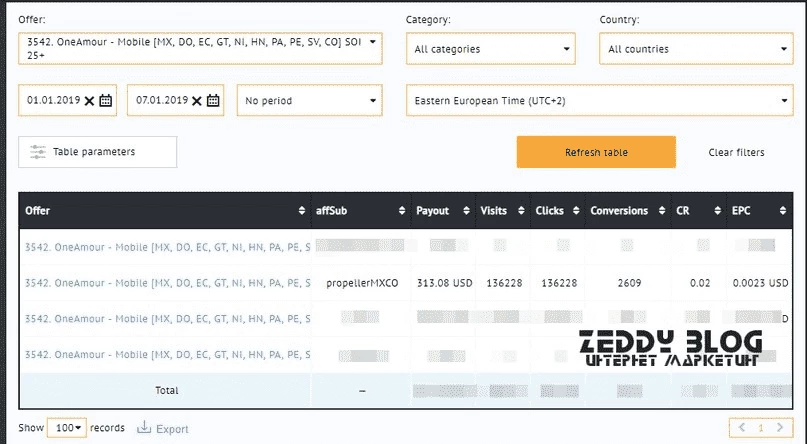Click the Export download icon

144,428
